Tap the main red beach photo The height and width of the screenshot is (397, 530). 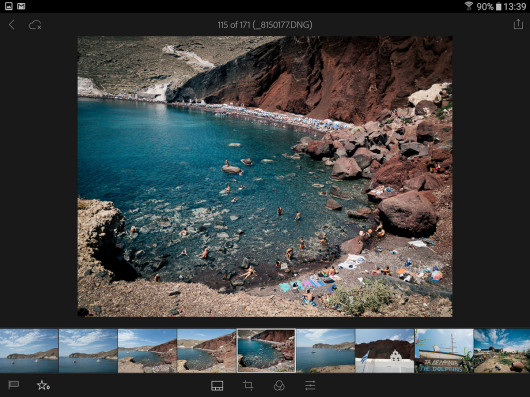pos(265,176)
